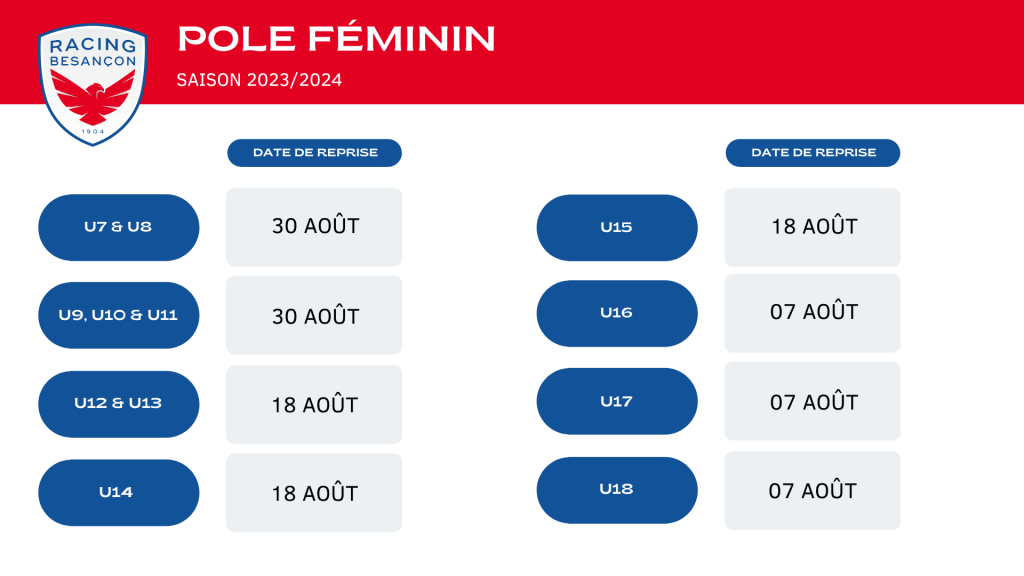Click the U12 & U13 18 AOÛT box
This screenshot has height=576, width=1024.
pyautogui.click(x=314, y=404)
